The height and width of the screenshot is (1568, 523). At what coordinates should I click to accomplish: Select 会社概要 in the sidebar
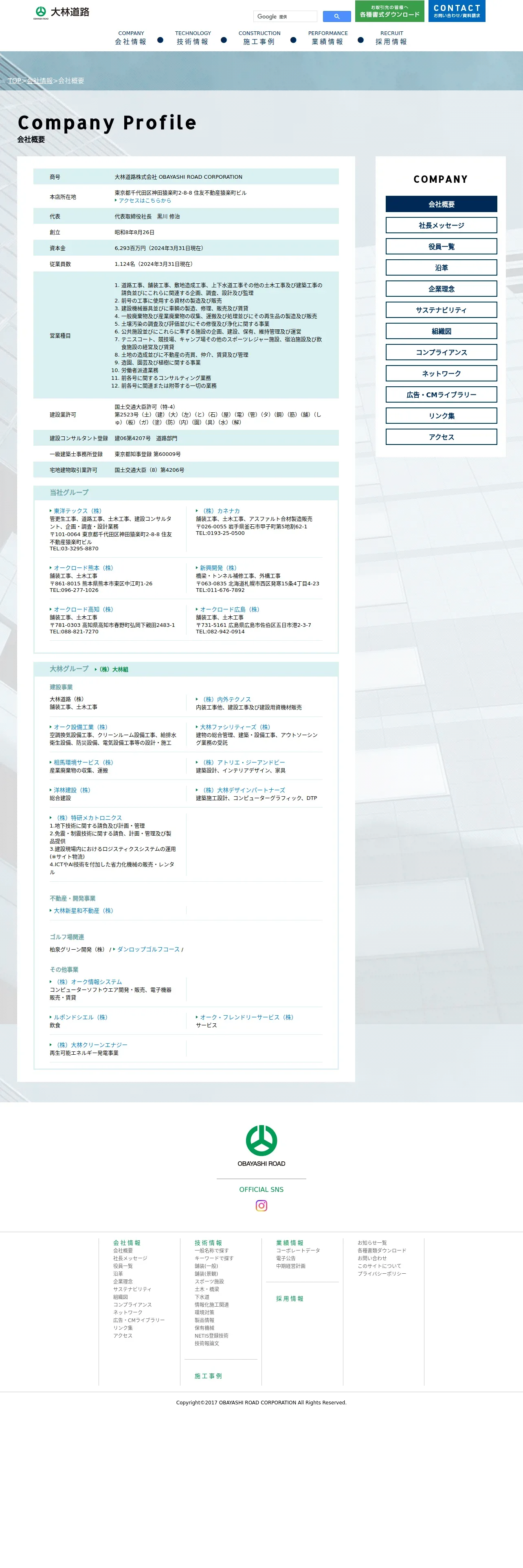coord(442,204)
